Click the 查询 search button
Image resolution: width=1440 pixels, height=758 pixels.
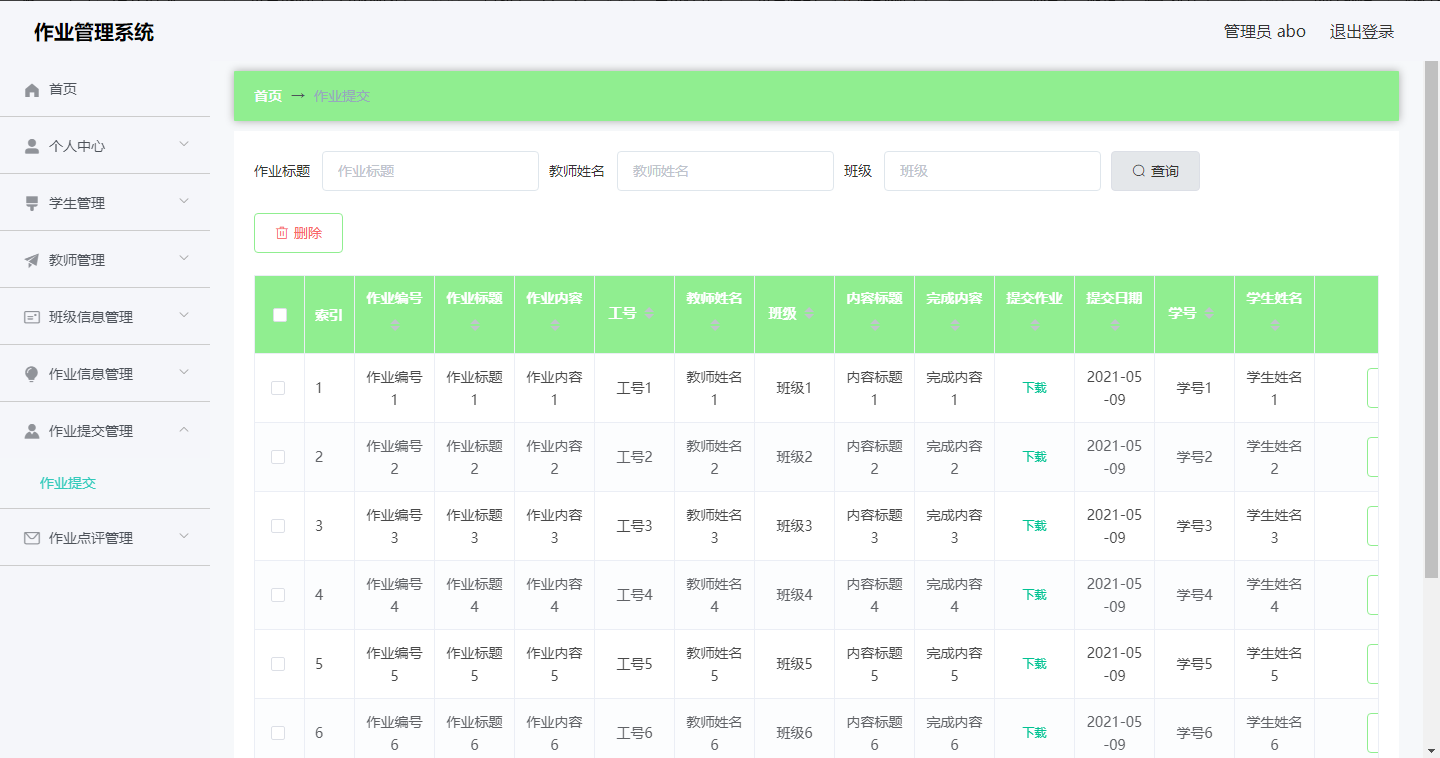pyautogui.click(x=1155, y=171)
